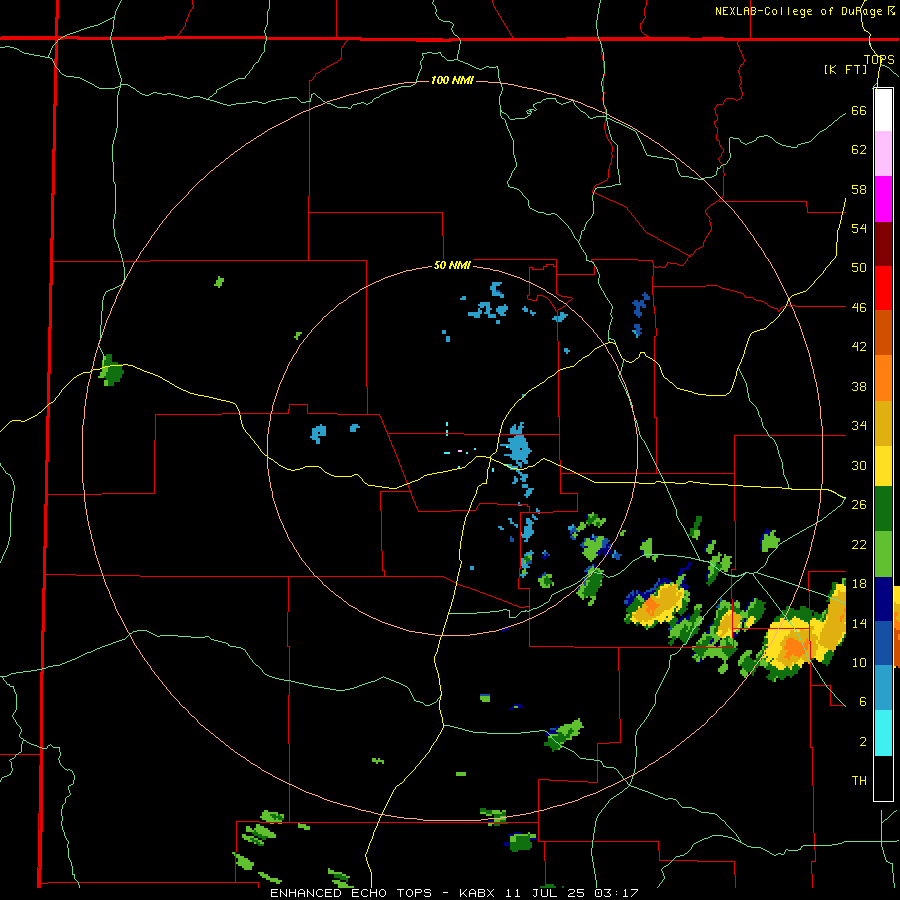This screenshot has width=900, height=900.
Task: Click the legend value '2'
Action: click(x=863, y=742)
